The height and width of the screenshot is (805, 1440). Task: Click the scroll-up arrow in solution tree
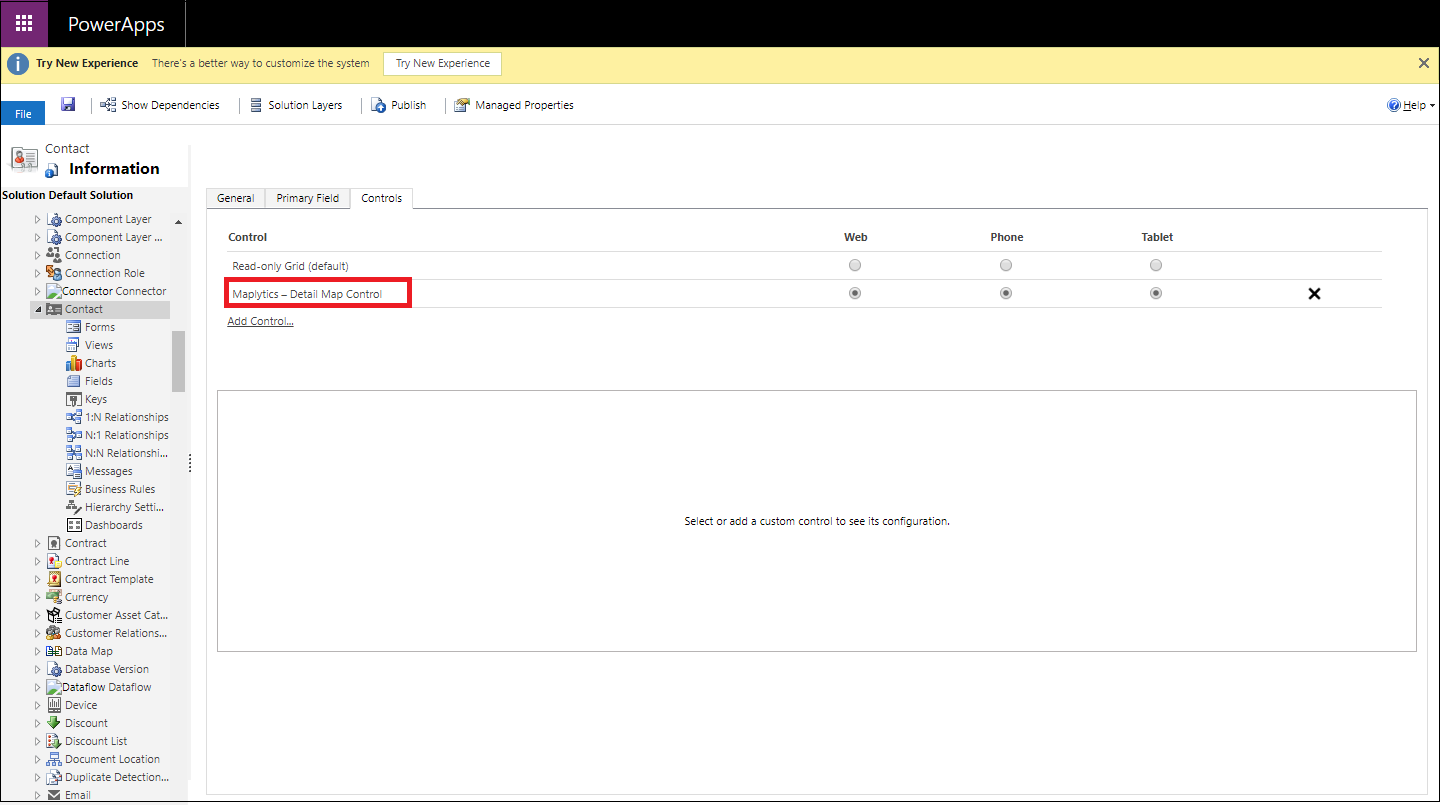tap(179, 220)
